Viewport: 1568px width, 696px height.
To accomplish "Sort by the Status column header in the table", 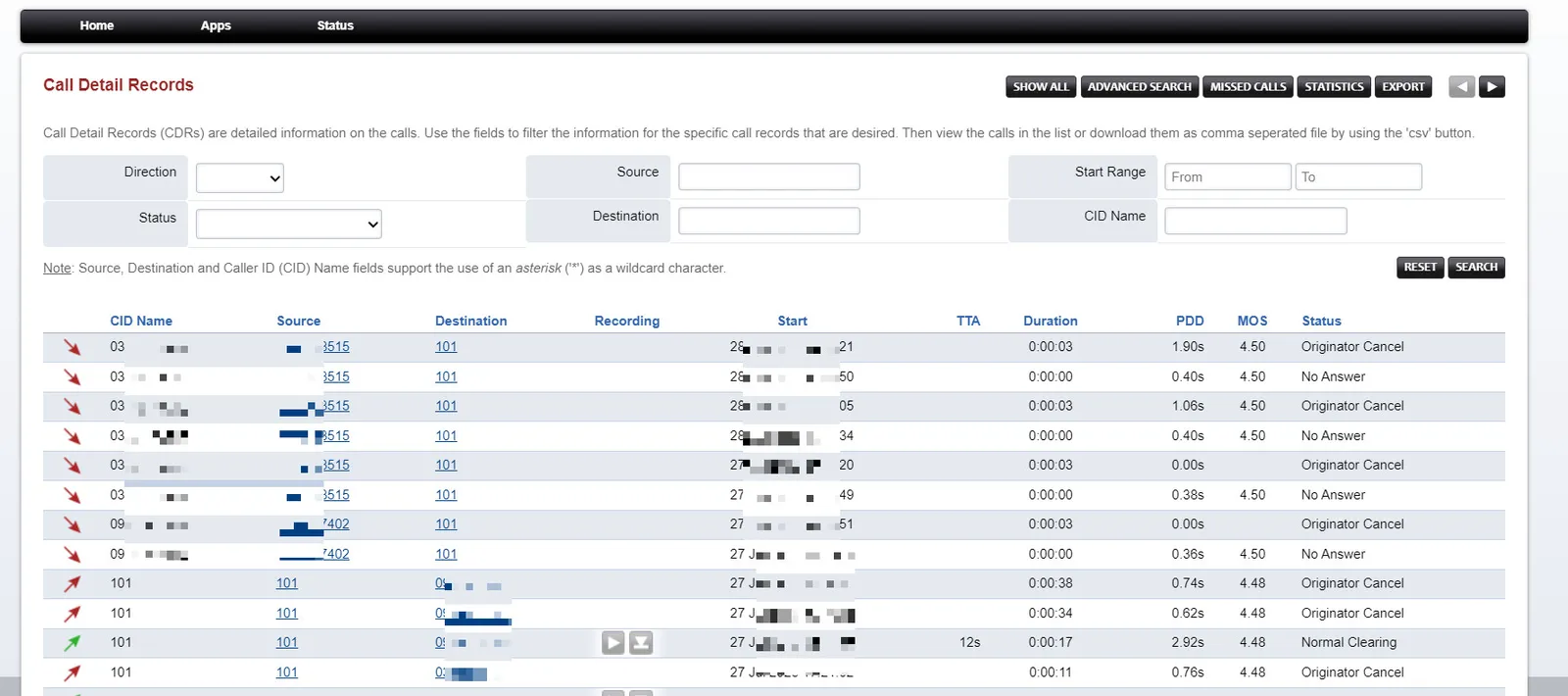I will tap(1321, 321).
